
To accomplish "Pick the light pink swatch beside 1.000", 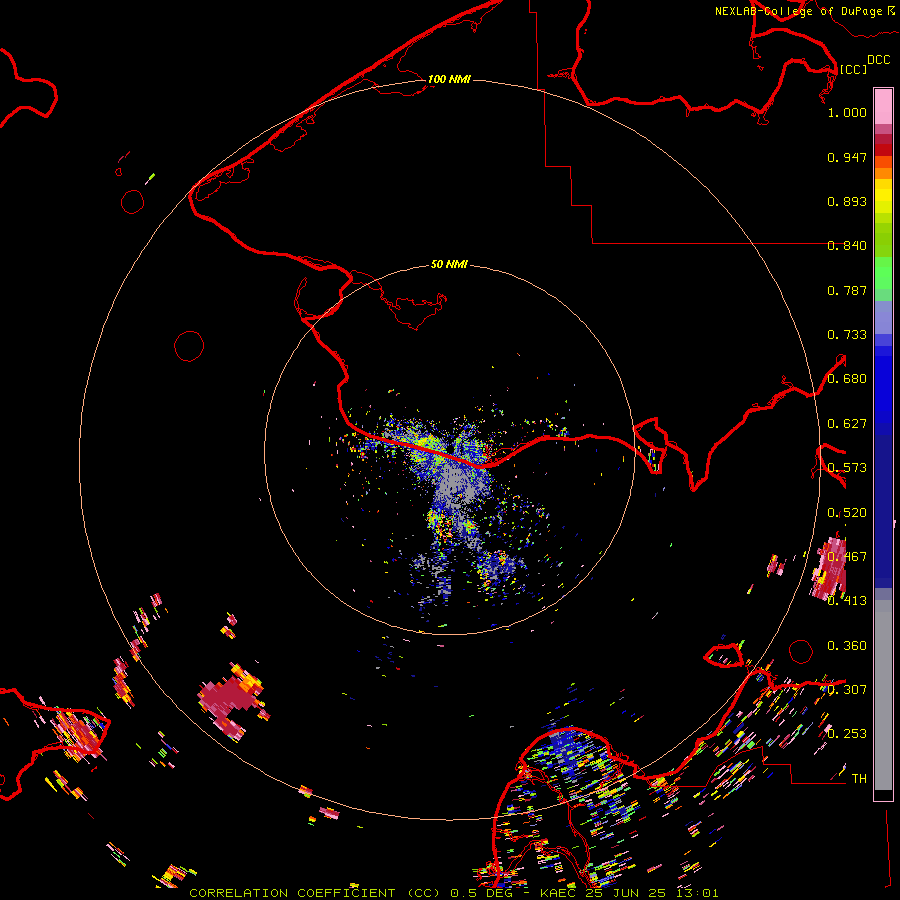I will point(883,107).
